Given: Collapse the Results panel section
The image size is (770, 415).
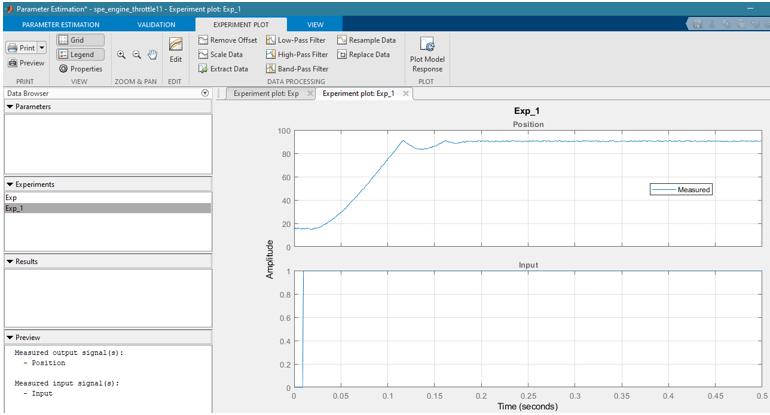Looking at the screenshot, I should (10, 261).
